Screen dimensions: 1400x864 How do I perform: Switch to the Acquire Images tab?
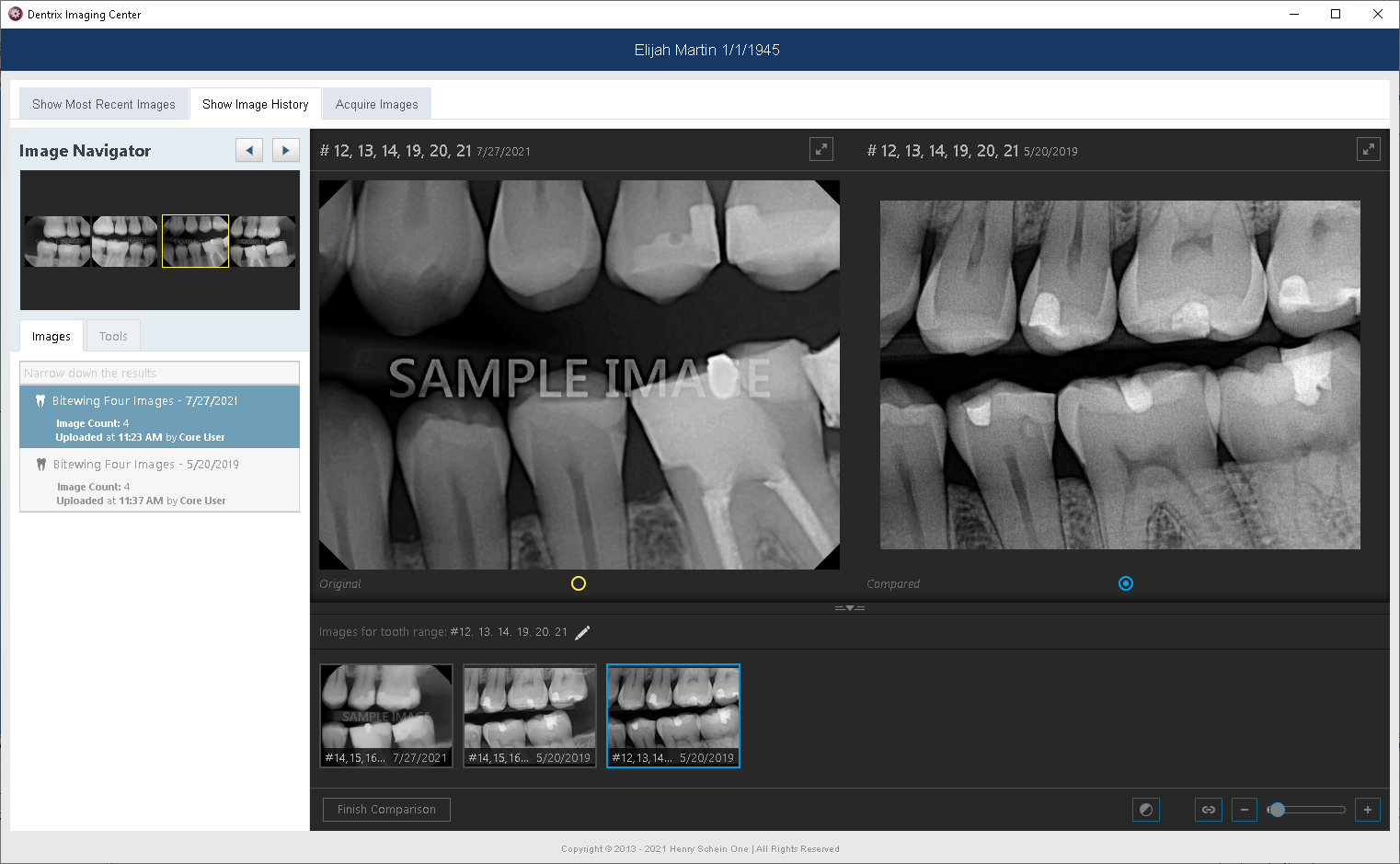[x=376, y=103]
